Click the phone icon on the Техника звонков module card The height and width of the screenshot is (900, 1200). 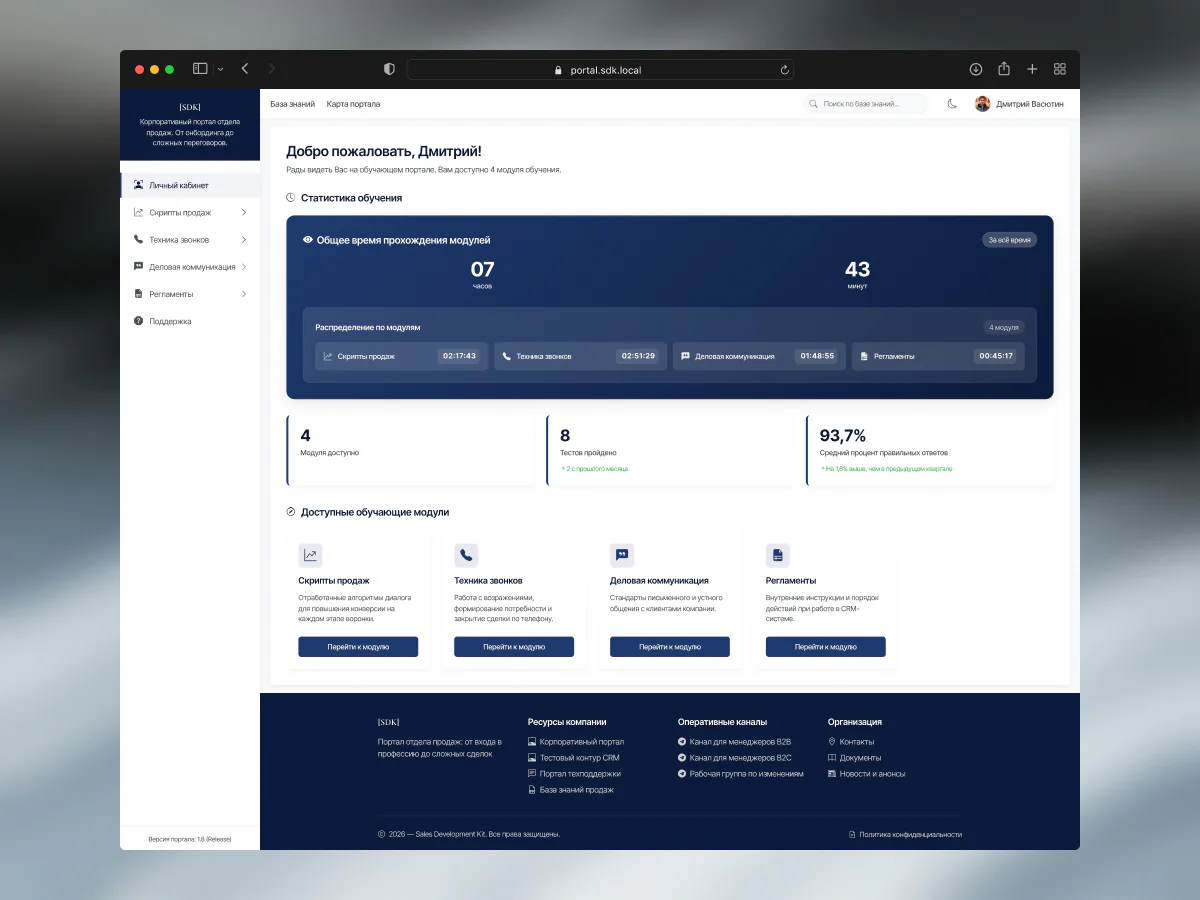(x=466, y=555)
